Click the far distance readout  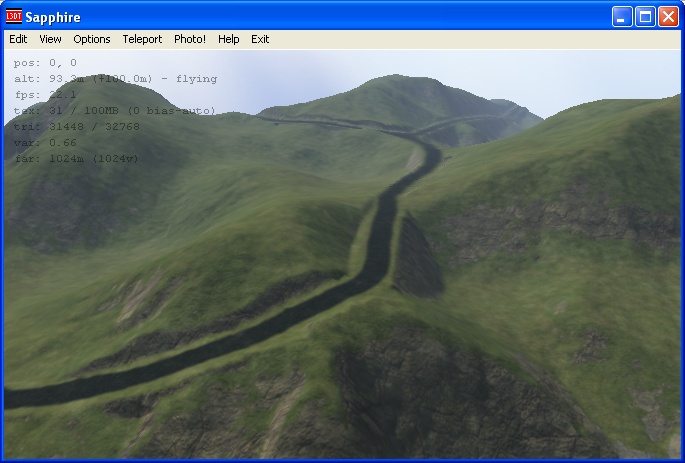pos(77,159)
